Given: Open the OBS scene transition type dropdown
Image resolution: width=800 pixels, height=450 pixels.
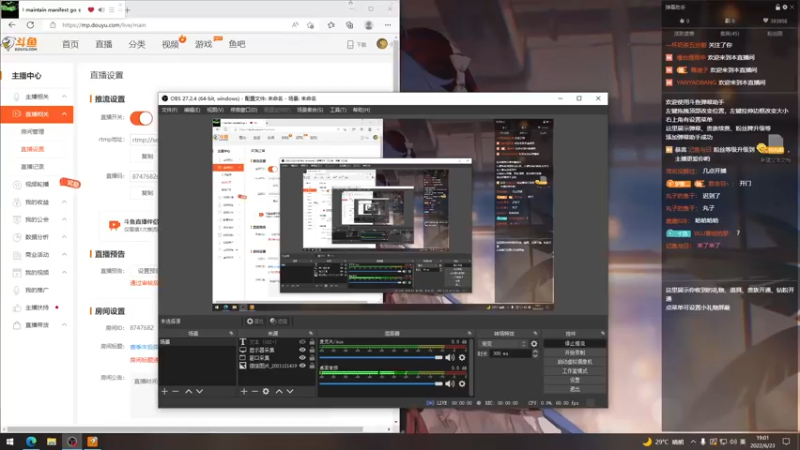Looking at the screenshot, I should (503, 344).
